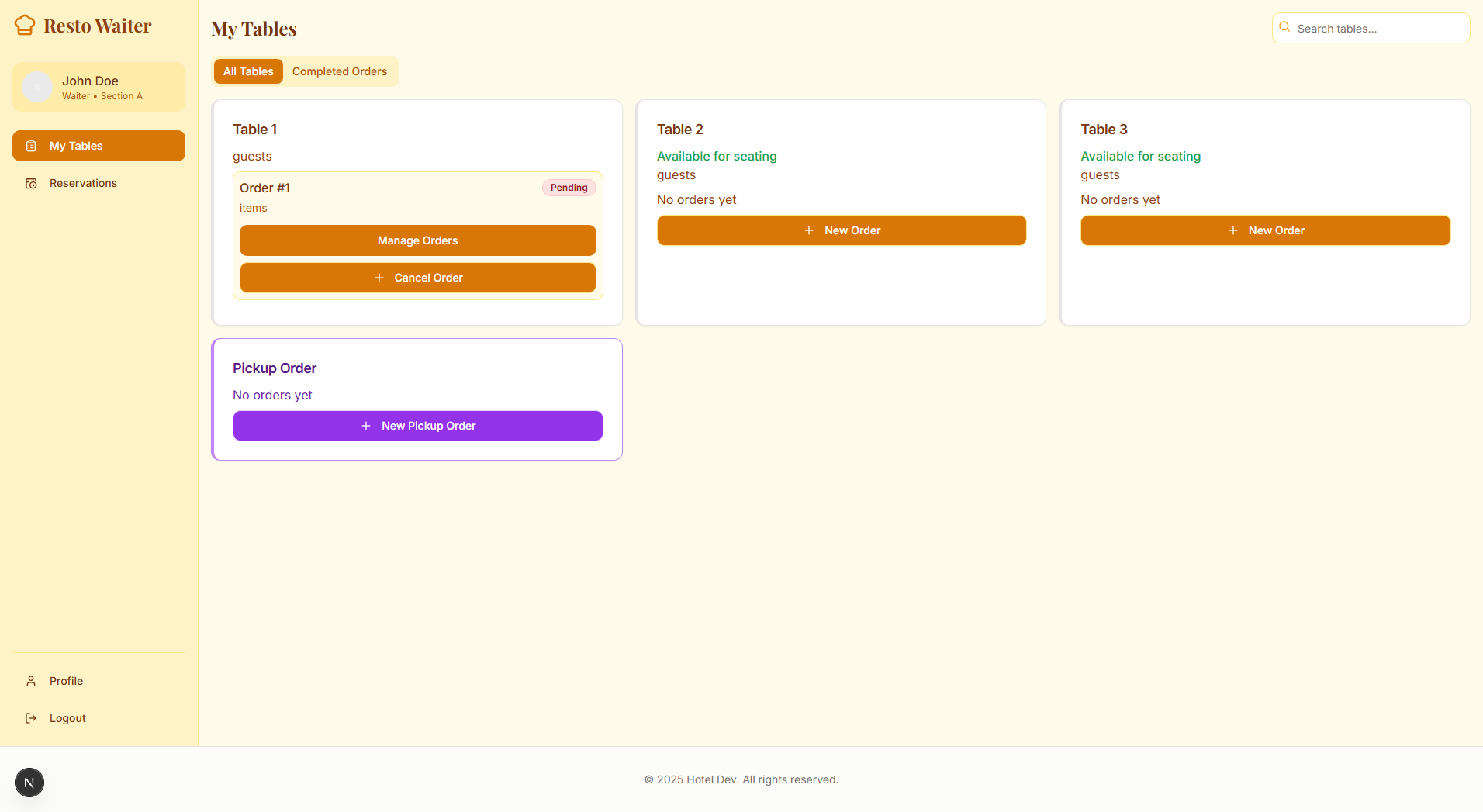Click John Doe's avatar circle

tap(37, 86)
